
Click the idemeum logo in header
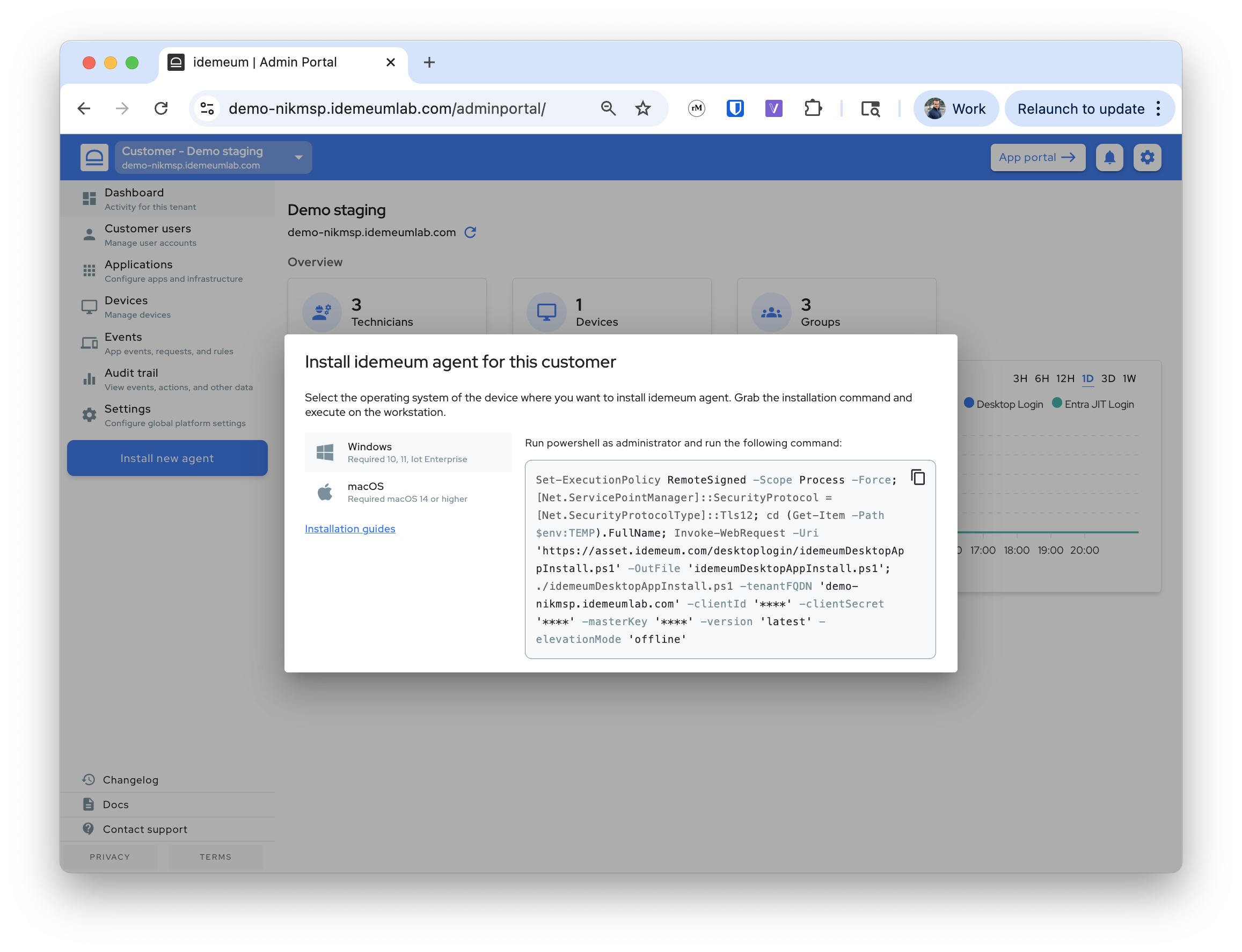94,158
